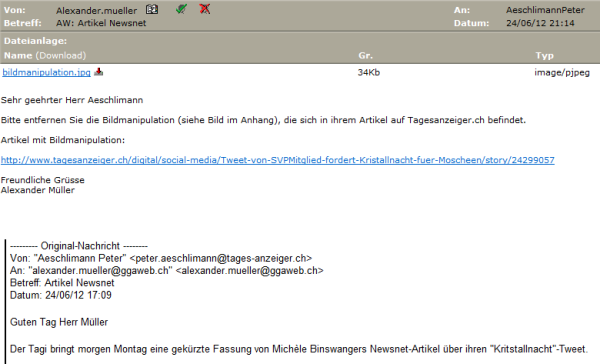
Task: Click the green checkmark sender icon
Action: [181, 9]
